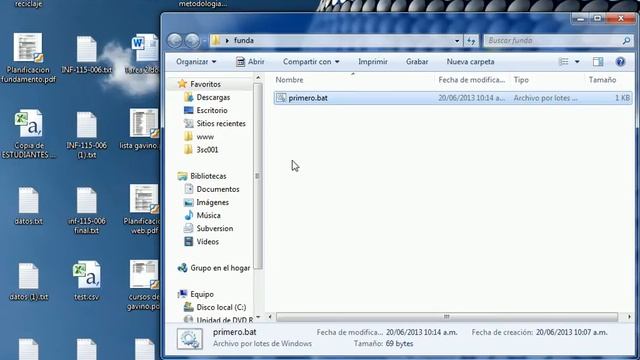
Task: Click Imprimir in the toolbar
Action: [x=373, y=62]
